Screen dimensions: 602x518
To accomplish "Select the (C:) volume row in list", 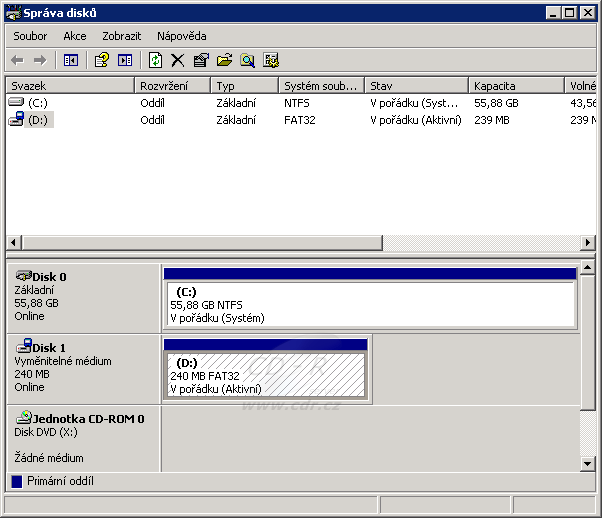I will coord(37,102).
